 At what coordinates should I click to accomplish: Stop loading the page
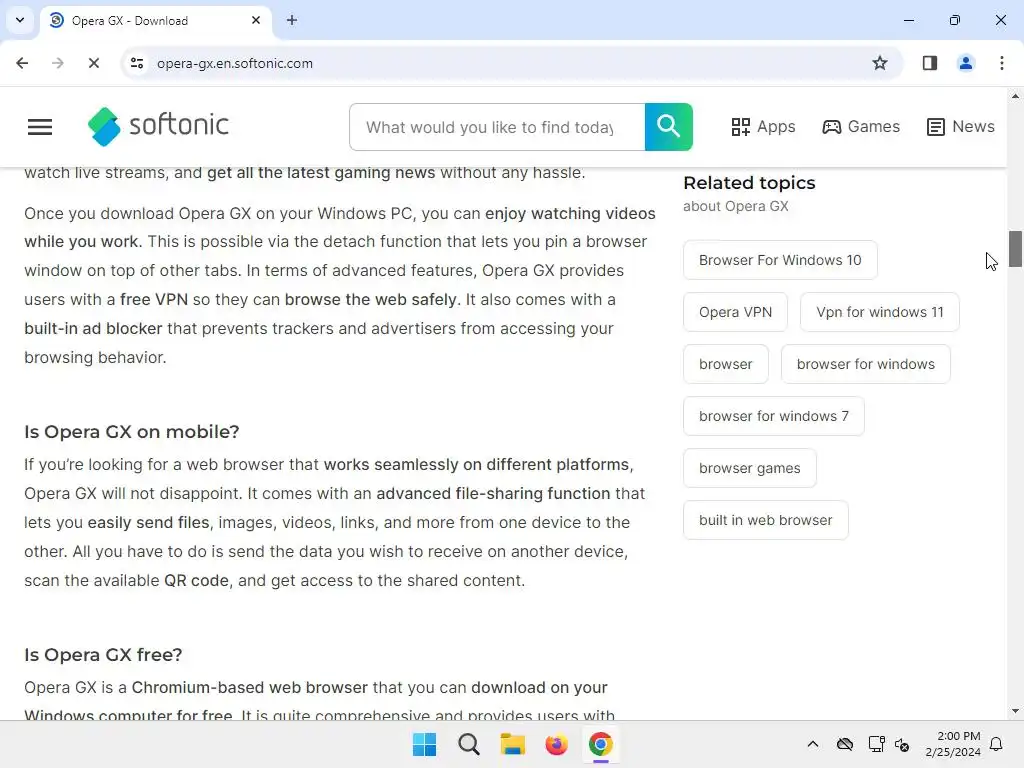93,63
